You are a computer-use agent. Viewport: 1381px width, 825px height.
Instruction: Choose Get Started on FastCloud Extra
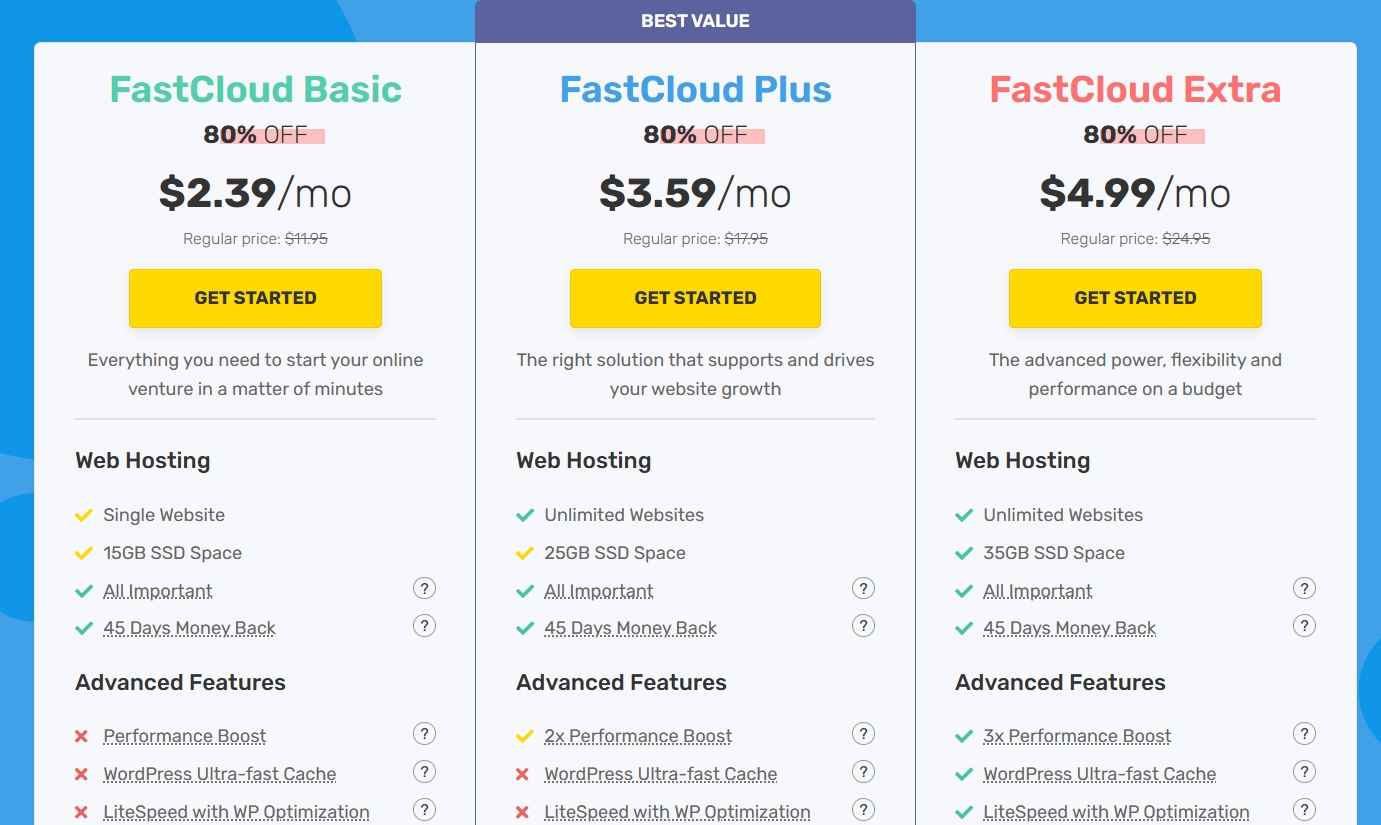tap(1135, 298)
